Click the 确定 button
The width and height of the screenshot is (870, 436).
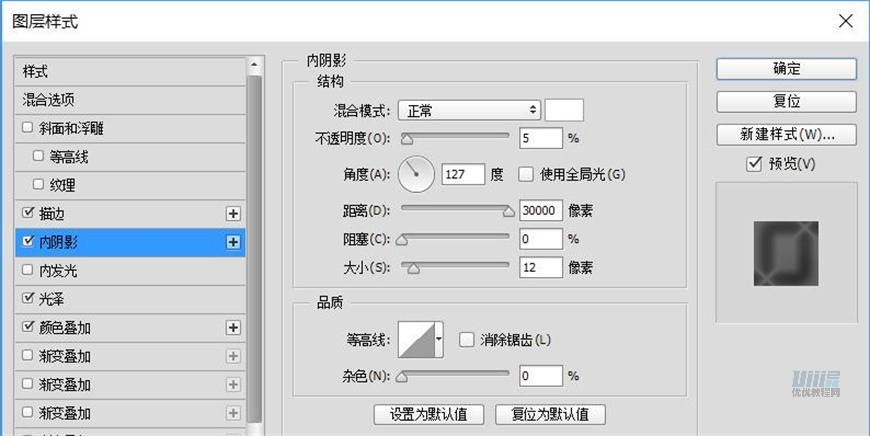click(786, 69)
